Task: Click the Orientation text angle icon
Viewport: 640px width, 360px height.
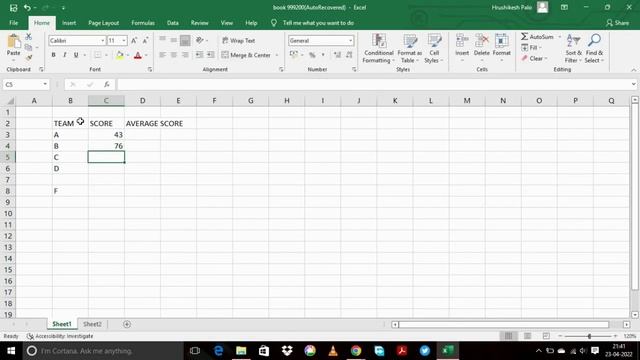Action: click(x=200, y=40)
